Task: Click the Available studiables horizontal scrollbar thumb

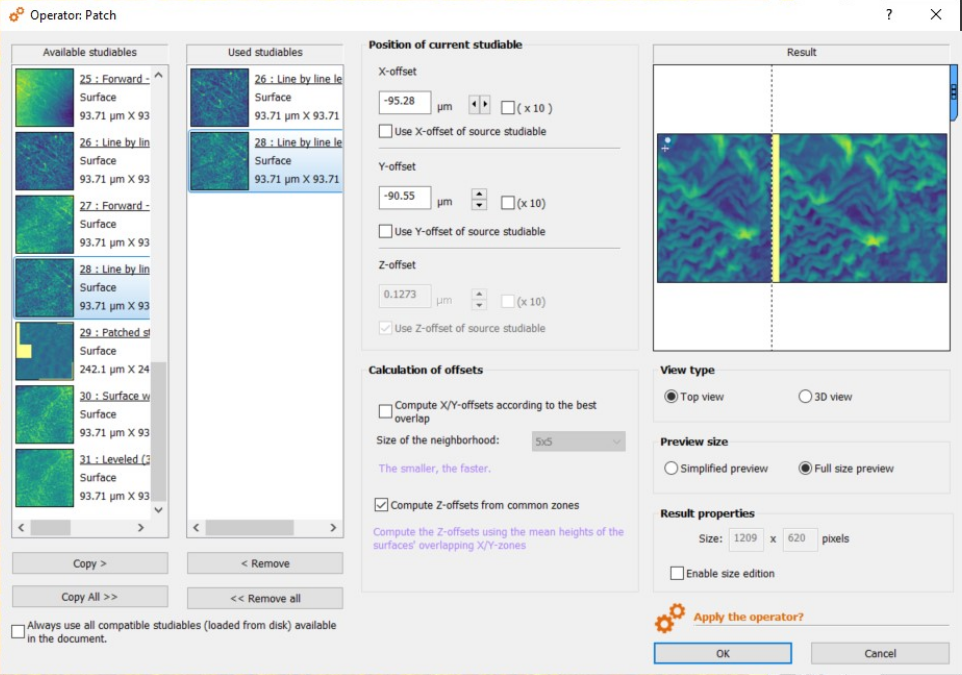Action: click(x=50, y=528)
